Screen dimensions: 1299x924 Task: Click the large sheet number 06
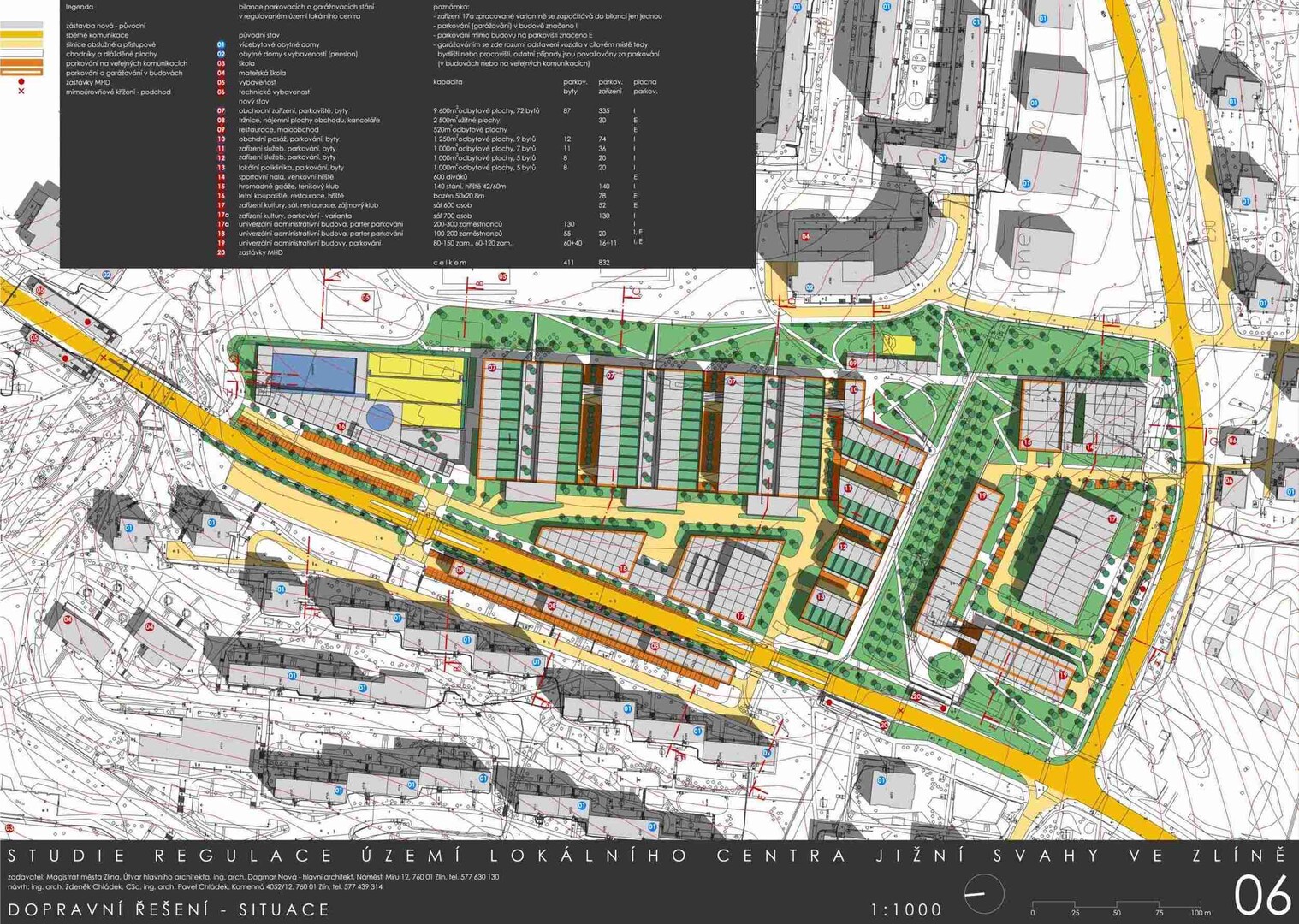[x=1261, y=895]
